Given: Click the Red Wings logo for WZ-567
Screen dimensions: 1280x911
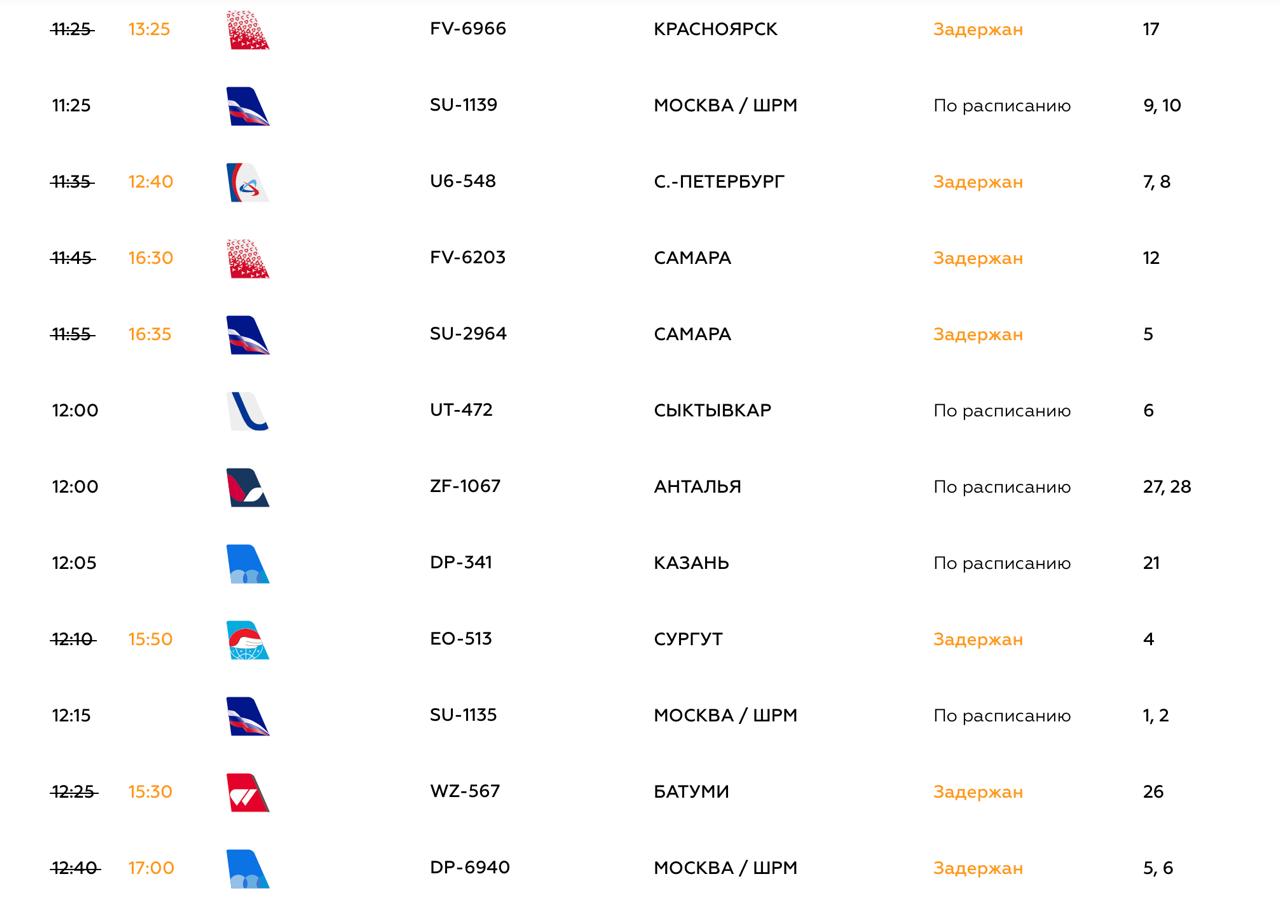Looking at the screenshot, I should (x=248, y=792).
